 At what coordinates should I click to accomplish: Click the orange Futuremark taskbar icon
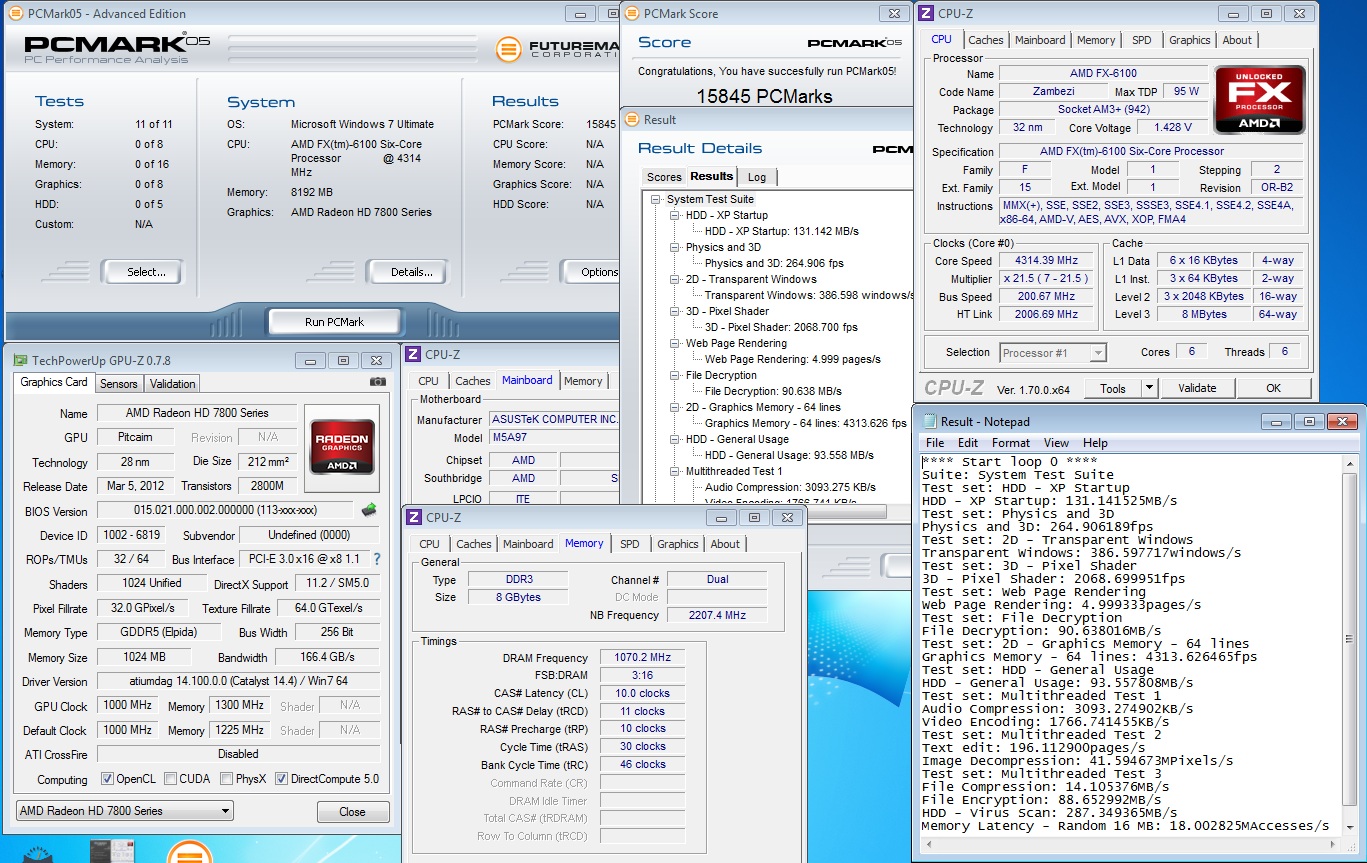point(189,851)
